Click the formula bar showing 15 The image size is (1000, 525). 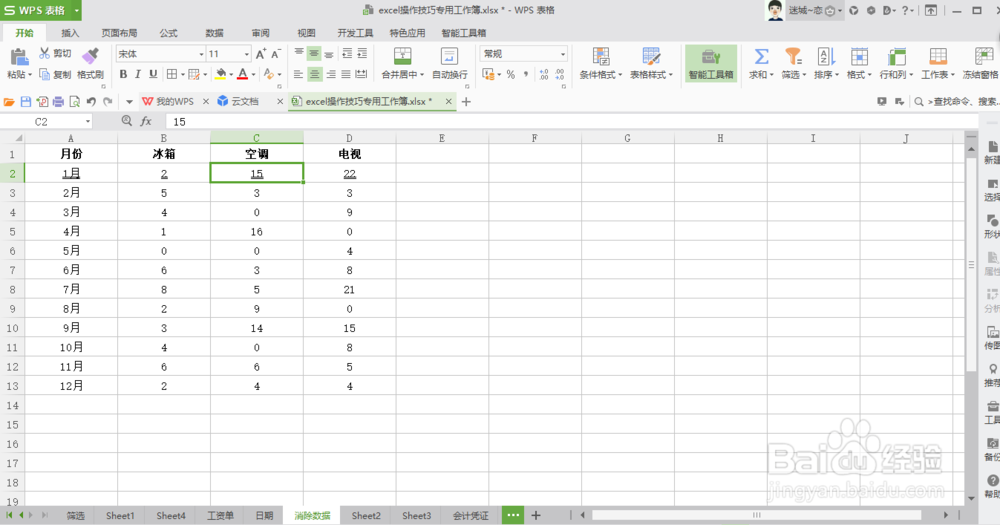tap(571, 121)
